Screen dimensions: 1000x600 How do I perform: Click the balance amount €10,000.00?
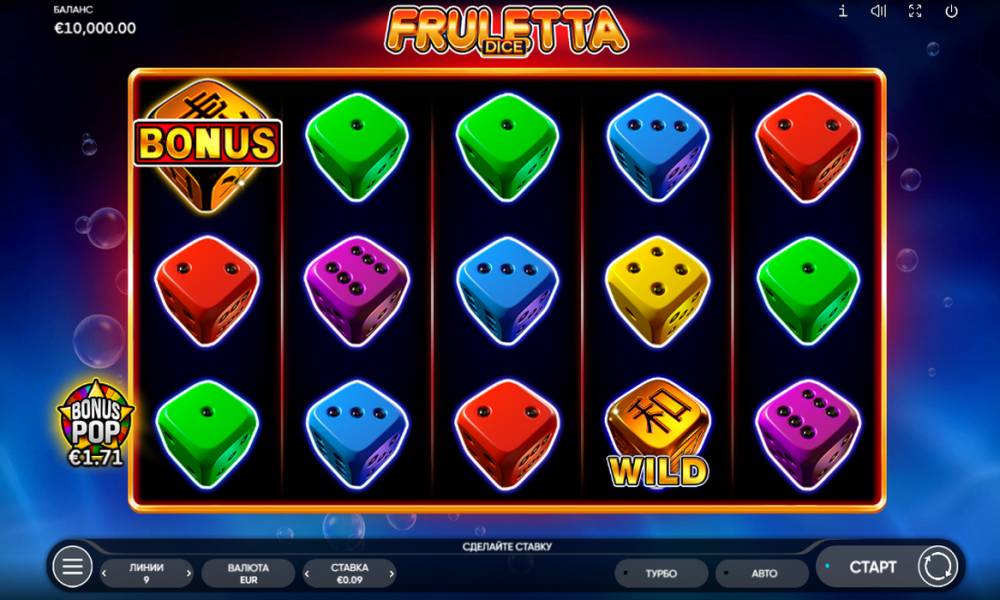(x=95, y=28)
